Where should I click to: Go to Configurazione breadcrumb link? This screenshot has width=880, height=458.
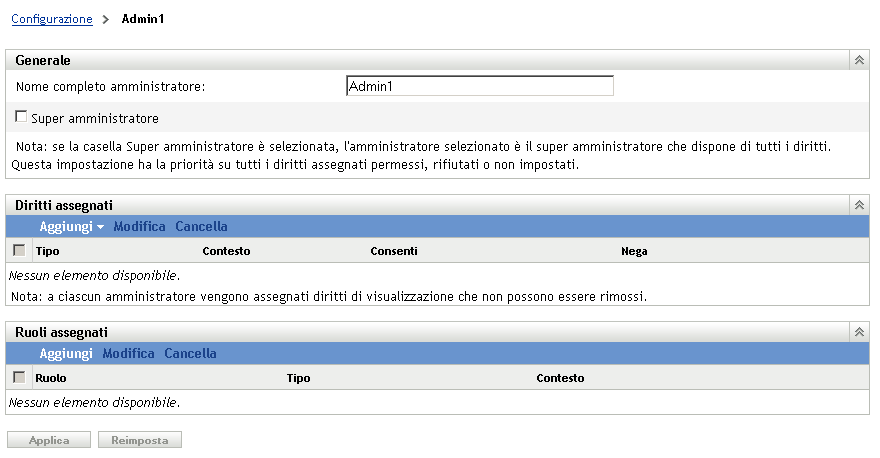52,19
